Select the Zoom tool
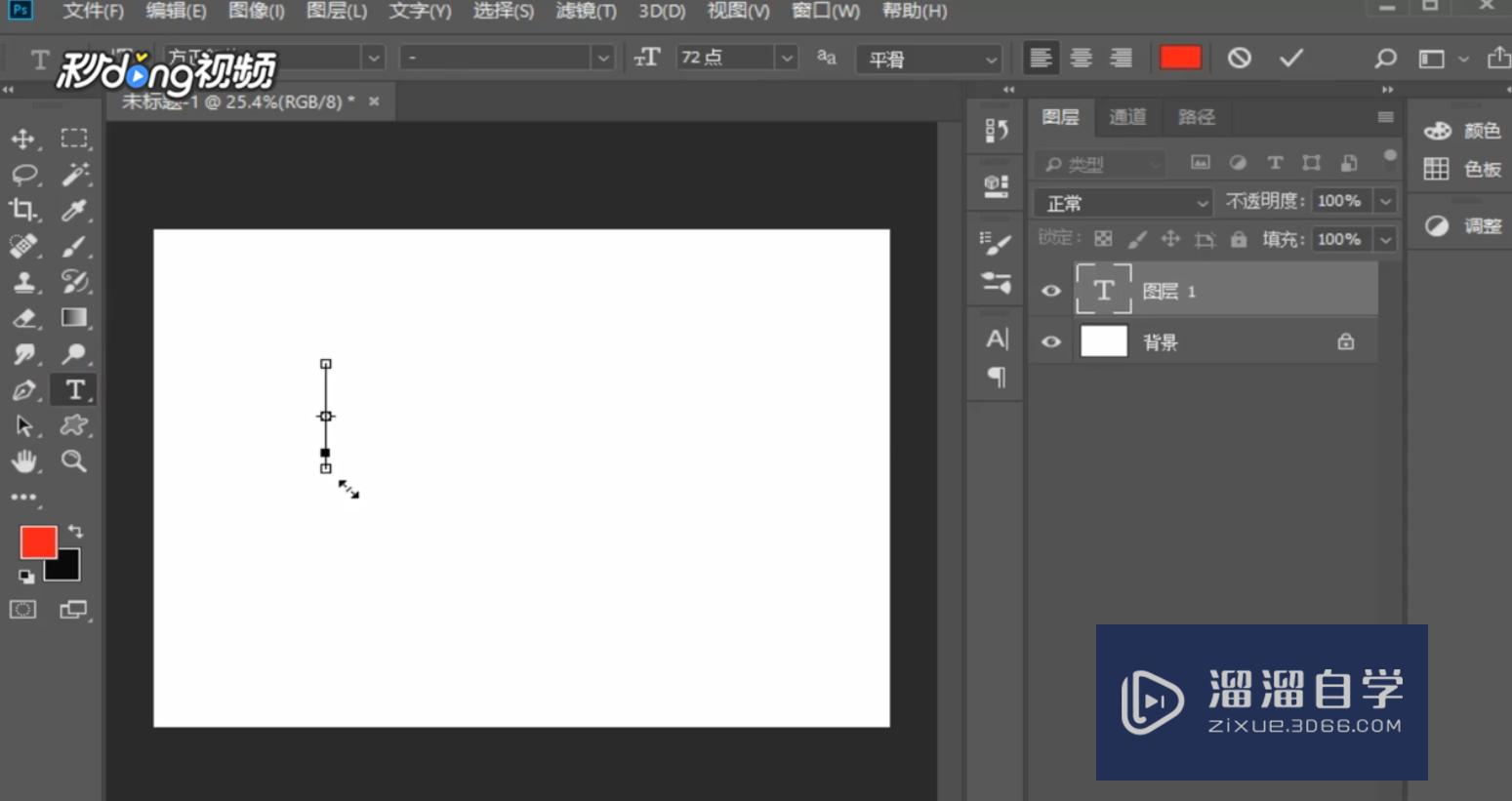 tap(74, 461)
